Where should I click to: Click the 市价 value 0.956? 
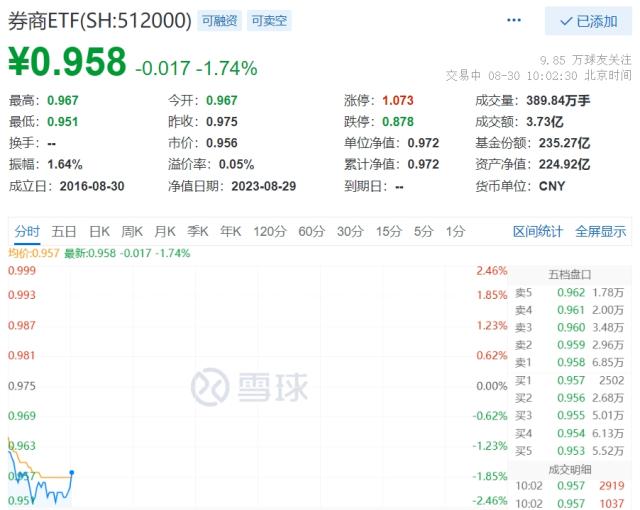click(x=222, y=143)
